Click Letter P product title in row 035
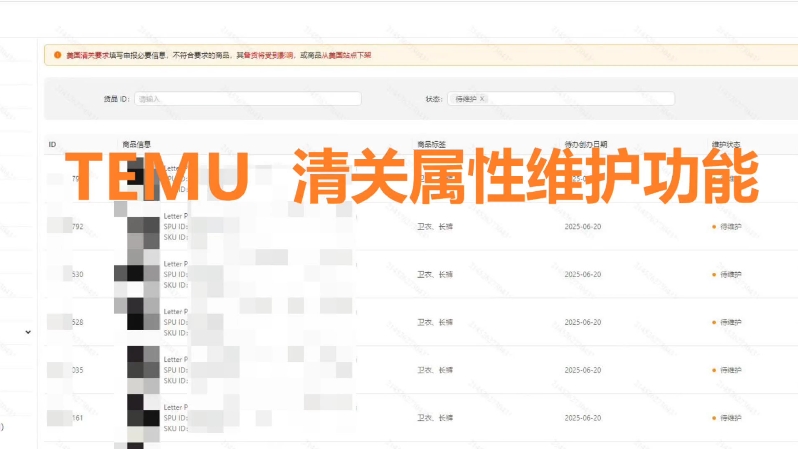 point(176,359)
